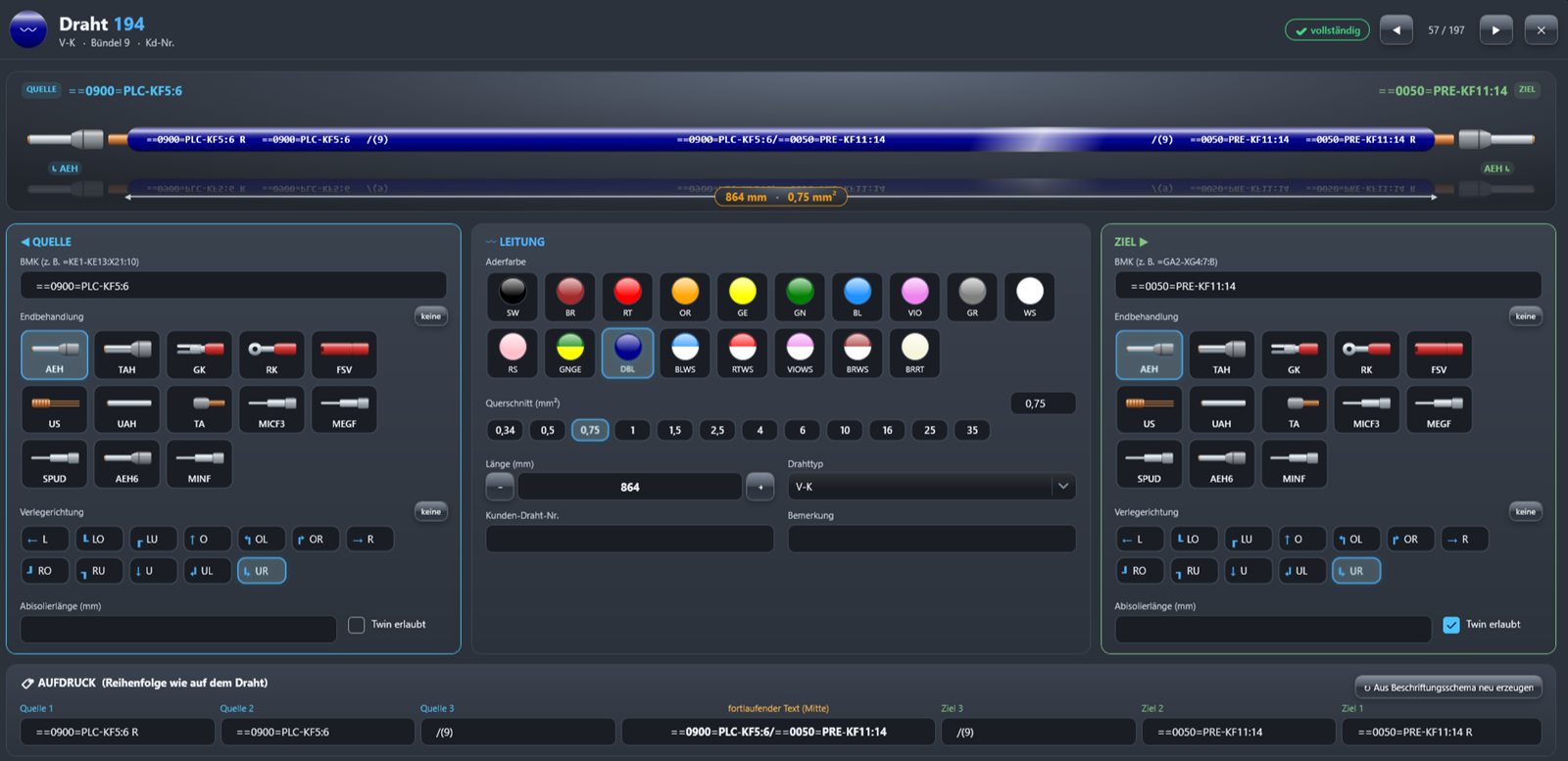This screenshot has height=761, width=1568.
Task: Decrease Länge with the minus stepper
Action: [x=500, y=487]
